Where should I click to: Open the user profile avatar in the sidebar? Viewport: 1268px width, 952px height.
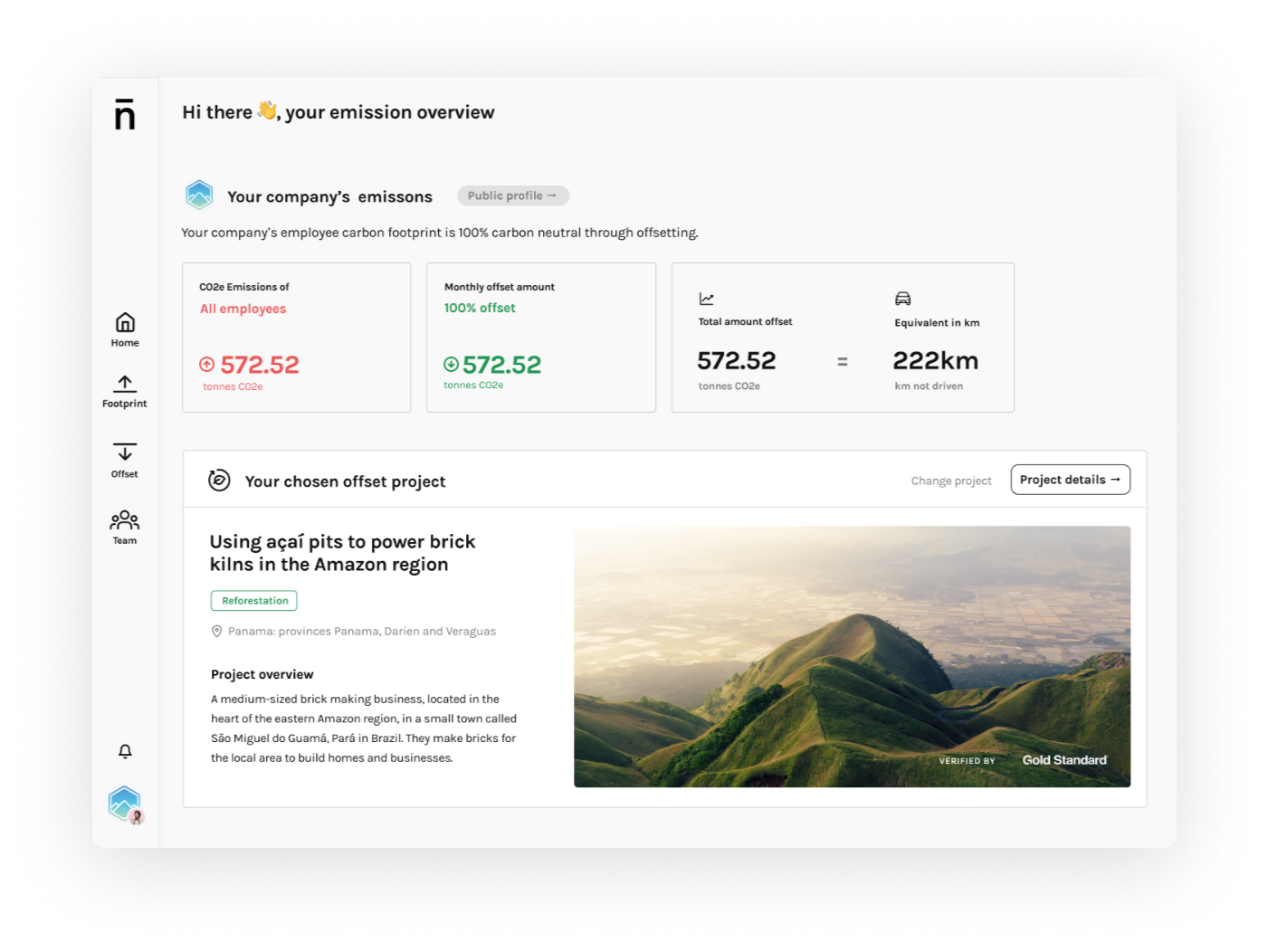click(x=125, y=804)
